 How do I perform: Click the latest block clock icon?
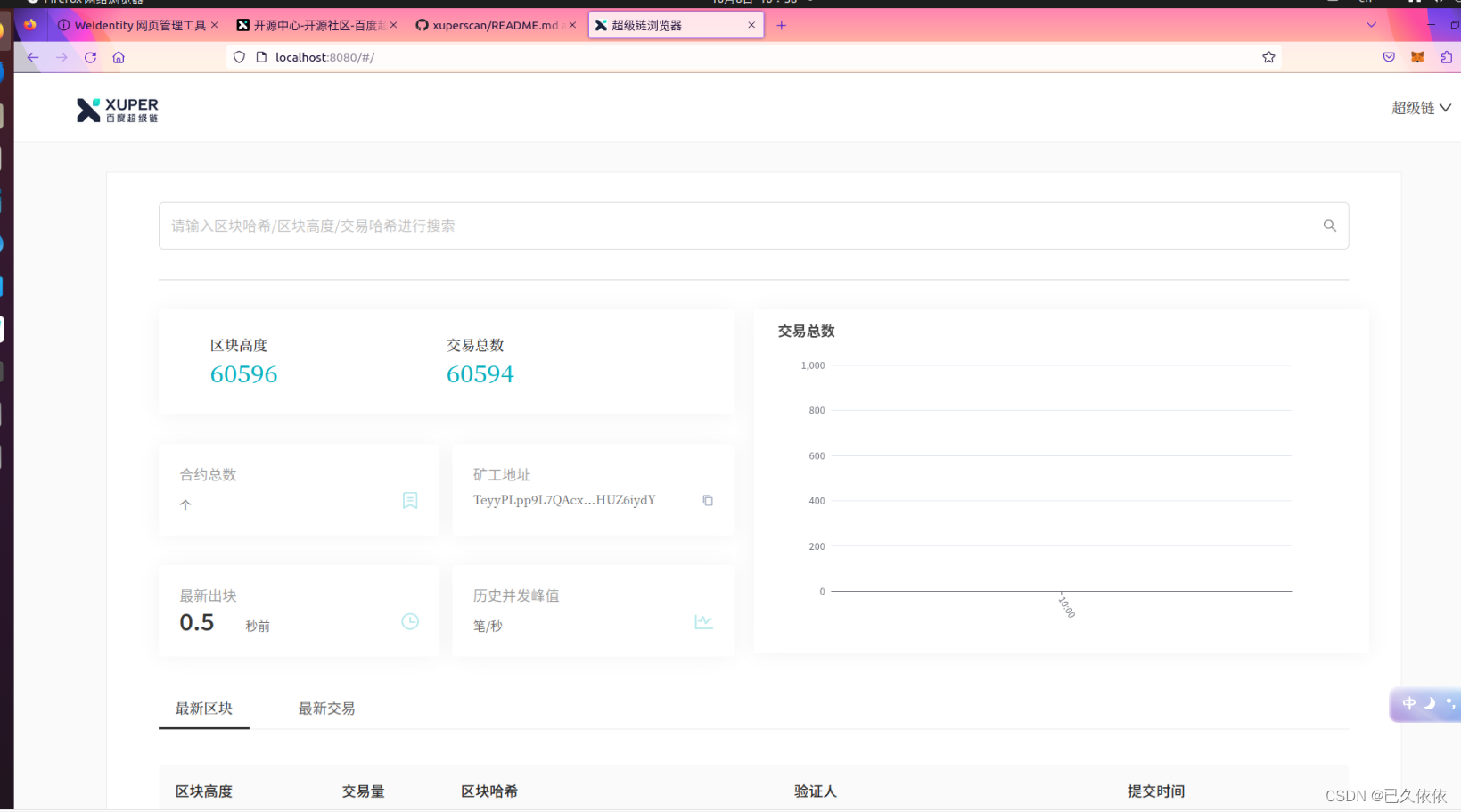(410, 621)
